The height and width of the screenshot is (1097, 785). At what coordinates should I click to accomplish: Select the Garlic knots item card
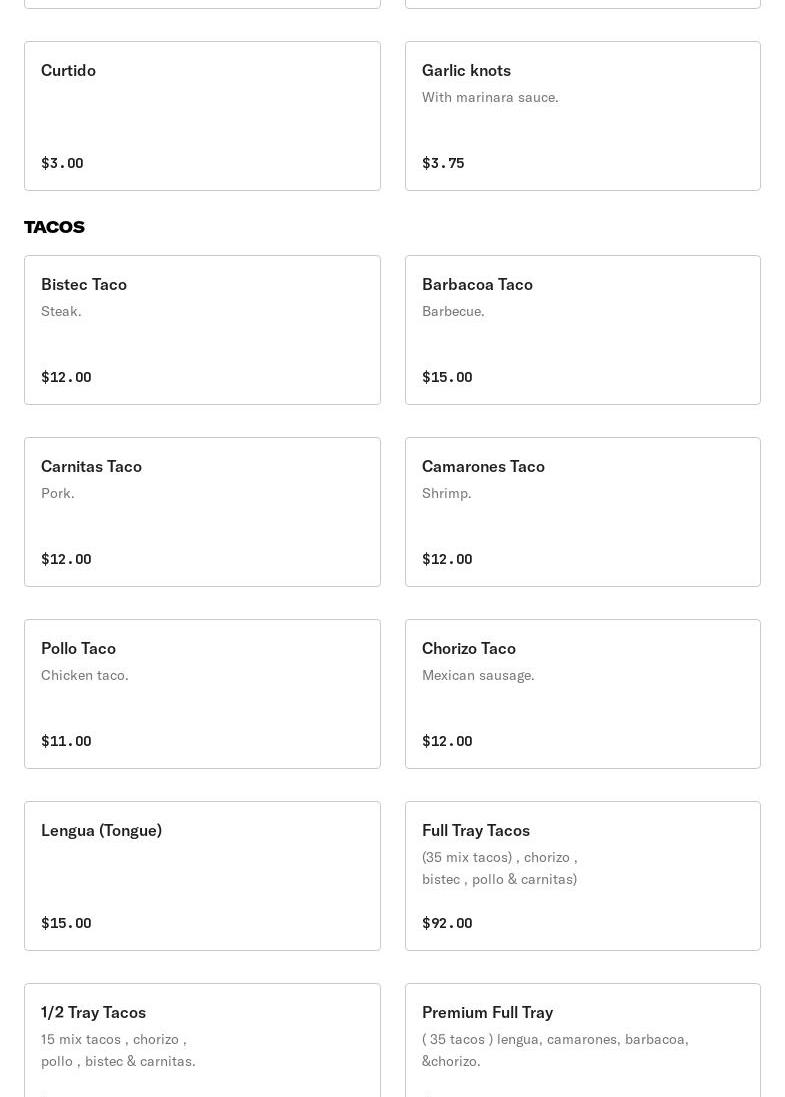(582, 116)
